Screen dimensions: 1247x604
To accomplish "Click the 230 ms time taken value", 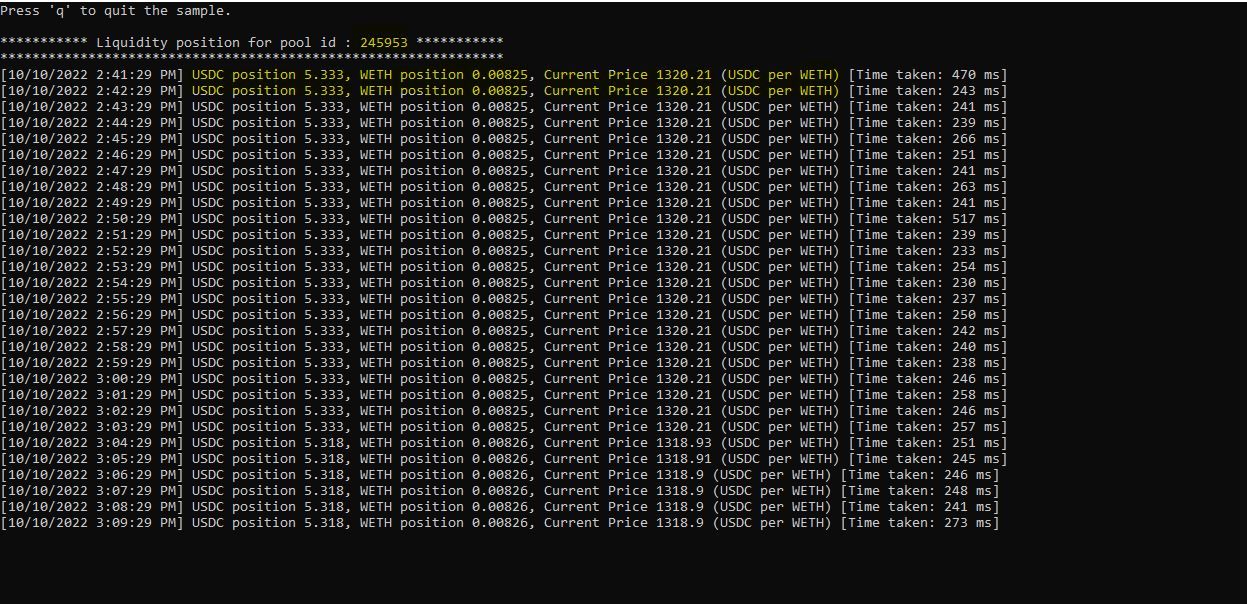I will tap(975, 283).
